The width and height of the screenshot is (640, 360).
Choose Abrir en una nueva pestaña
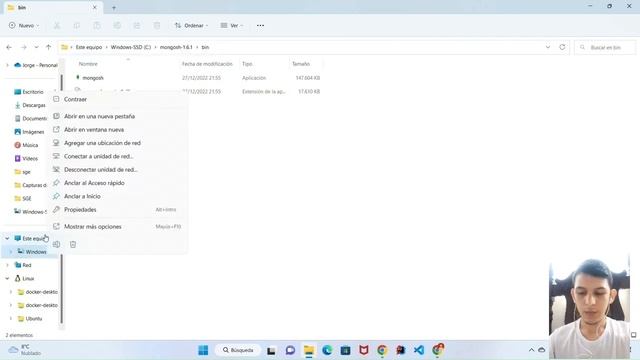pyautogui.click(x=118, y=116)
